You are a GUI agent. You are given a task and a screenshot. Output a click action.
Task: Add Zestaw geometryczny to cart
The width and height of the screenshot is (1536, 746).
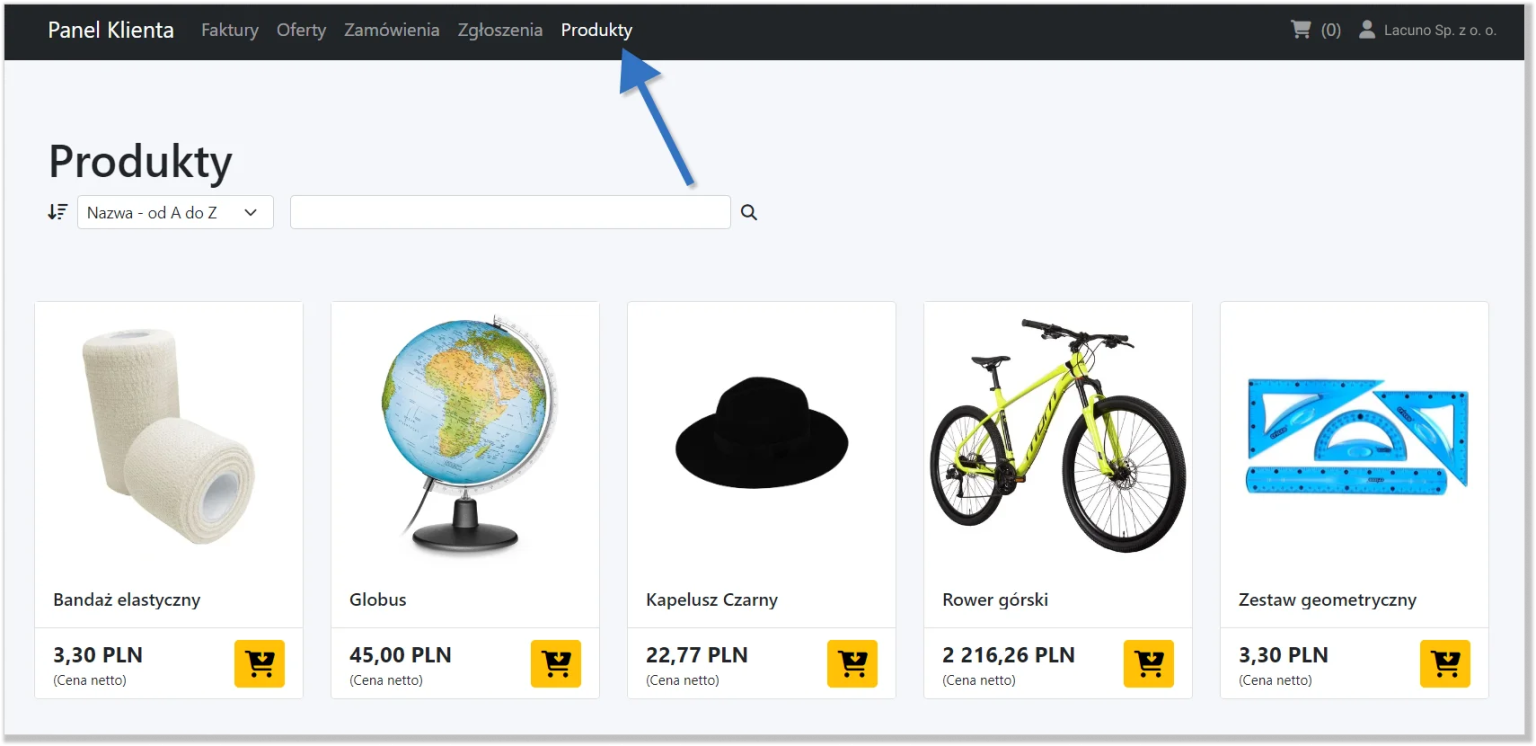point(1444,664)
